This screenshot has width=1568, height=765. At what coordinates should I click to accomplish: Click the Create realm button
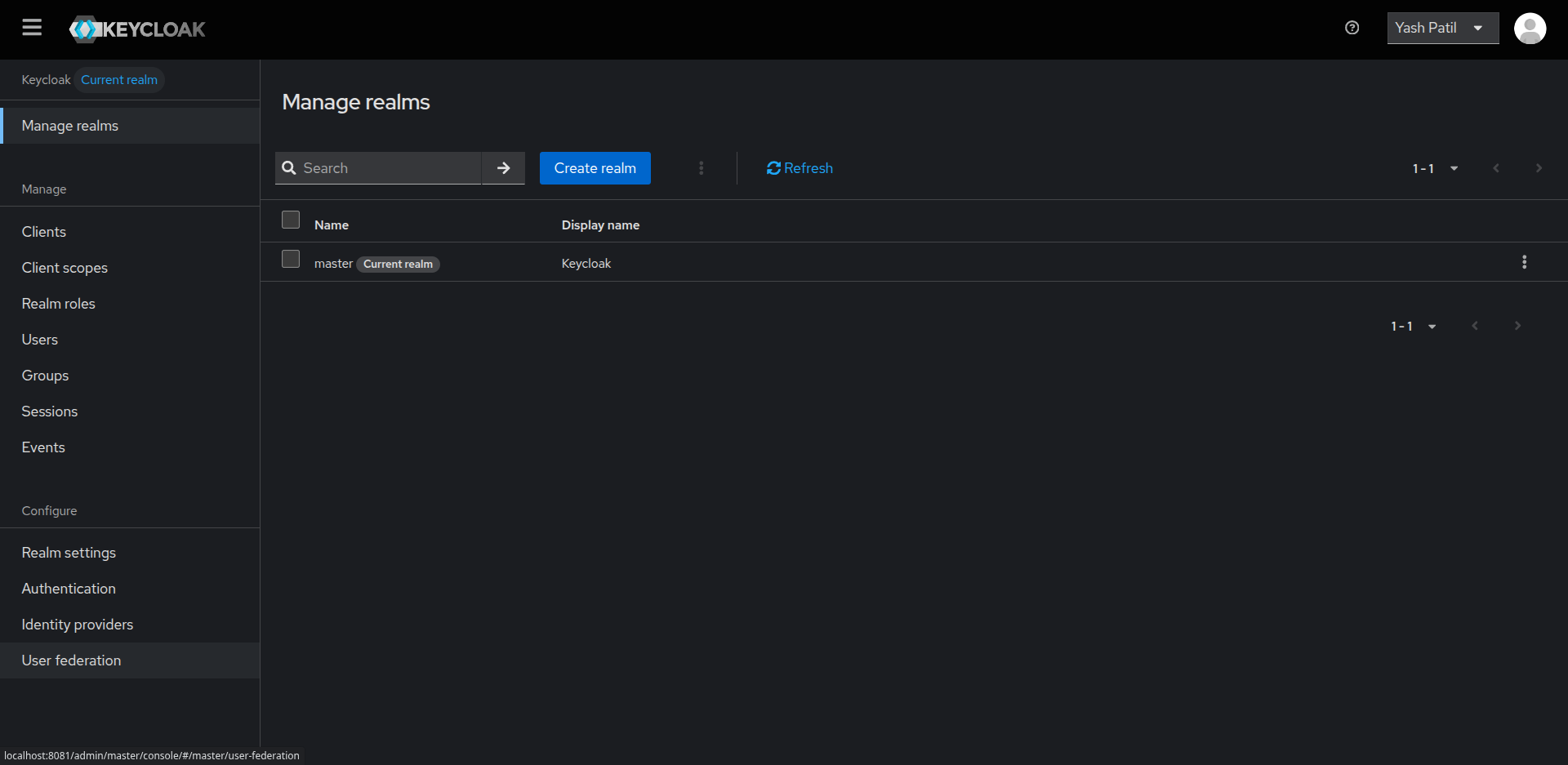(x=595, y=168)
